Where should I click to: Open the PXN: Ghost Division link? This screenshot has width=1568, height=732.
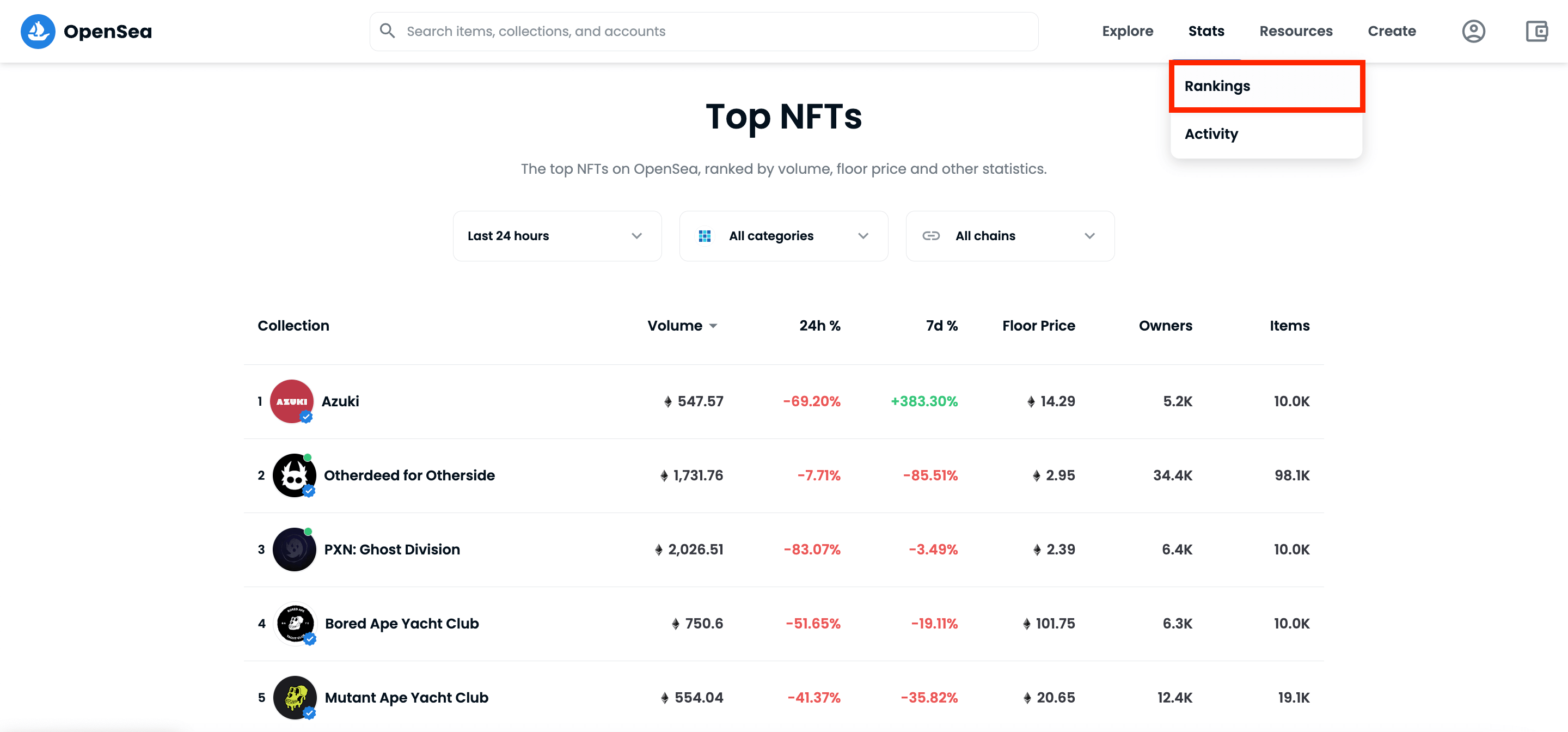click(x=392, y=550)
